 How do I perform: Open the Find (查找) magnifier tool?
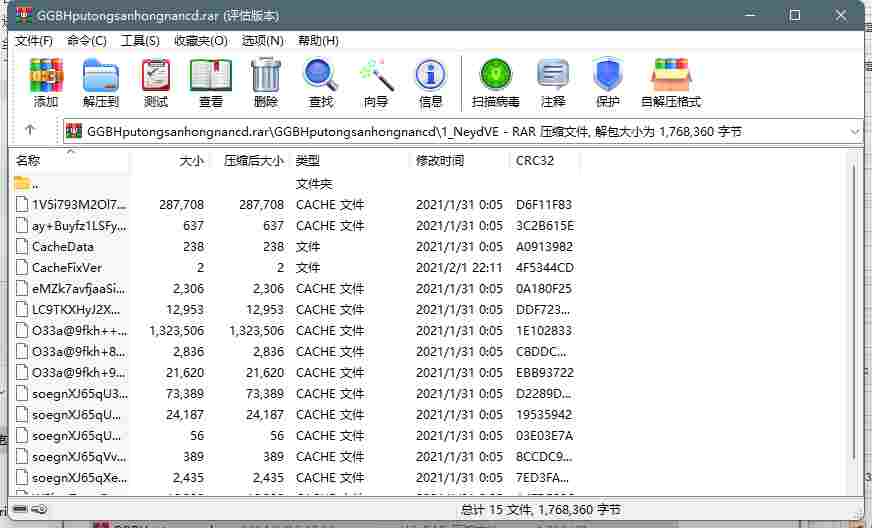click(x=320, y=75)
